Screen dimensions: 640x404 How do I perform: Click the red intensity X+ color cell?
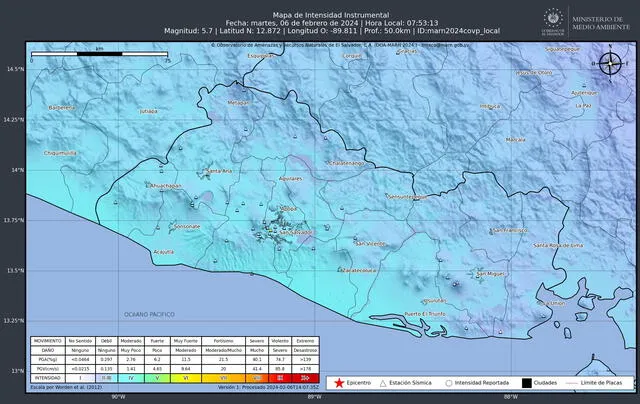click(310, 377)
